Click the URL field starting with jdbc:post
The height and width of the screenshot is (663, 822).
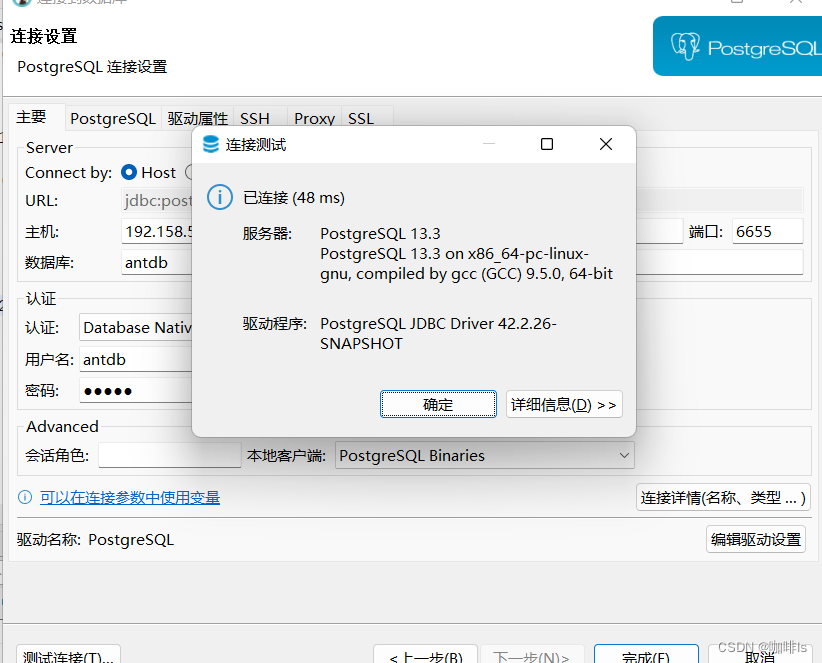462,200
